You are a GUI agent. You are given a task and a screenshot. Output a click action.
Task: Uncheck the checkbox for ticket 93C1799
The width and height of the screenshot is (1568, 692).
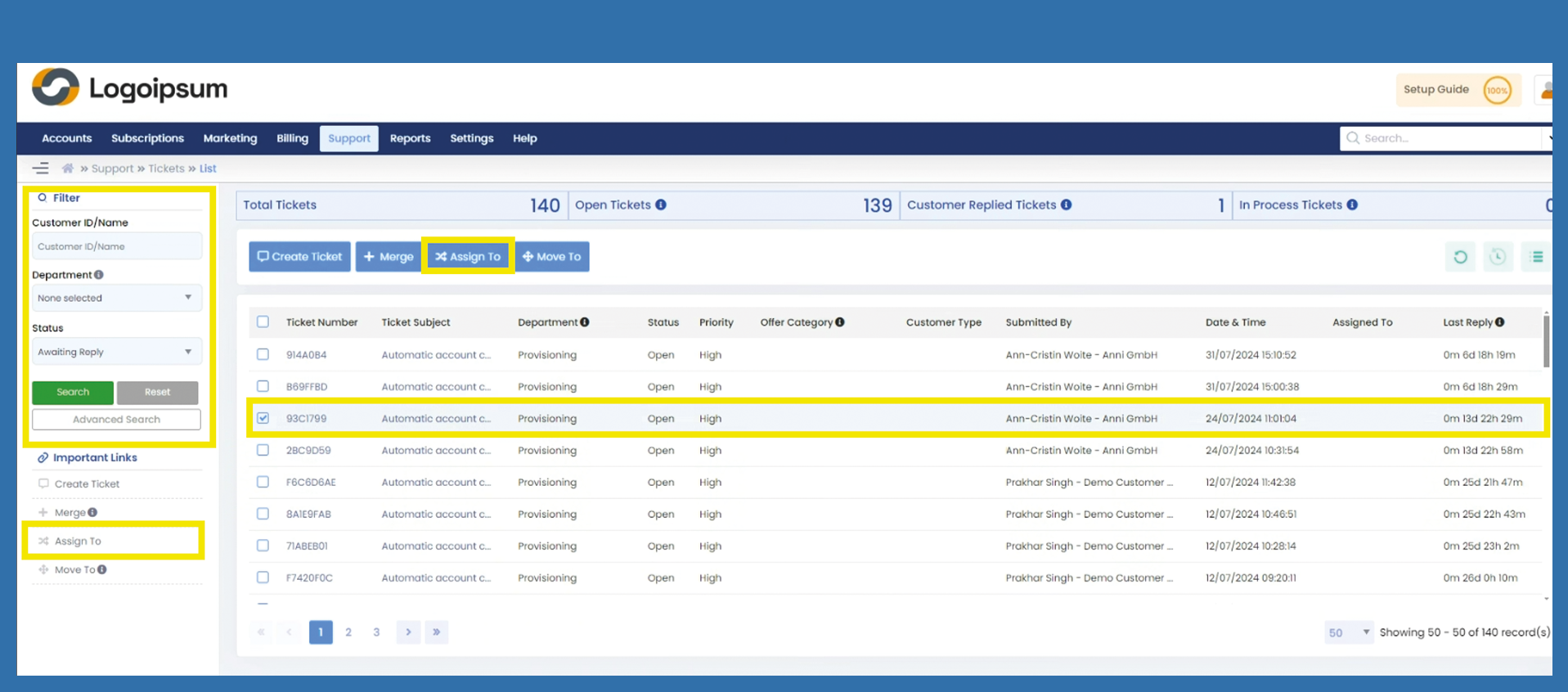coord(263,418)
